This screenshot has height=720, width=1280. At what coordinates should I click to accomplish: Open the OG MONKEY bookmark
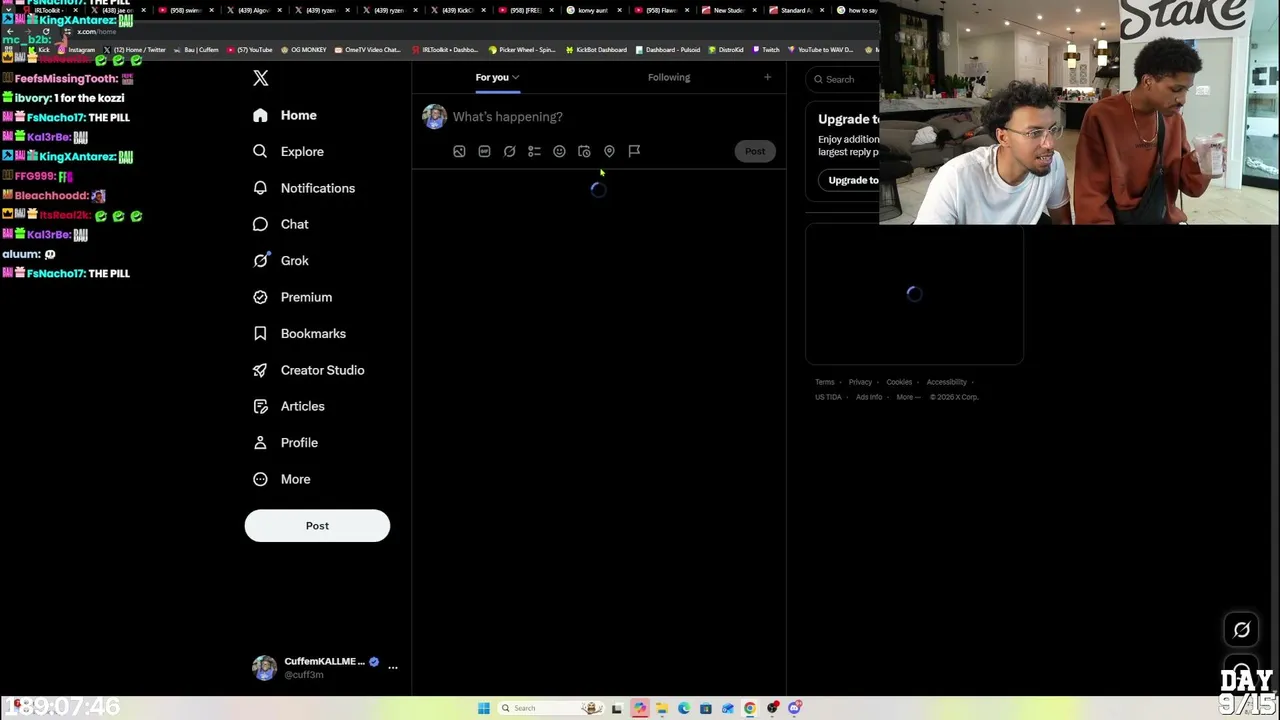(x=303, y=50)
